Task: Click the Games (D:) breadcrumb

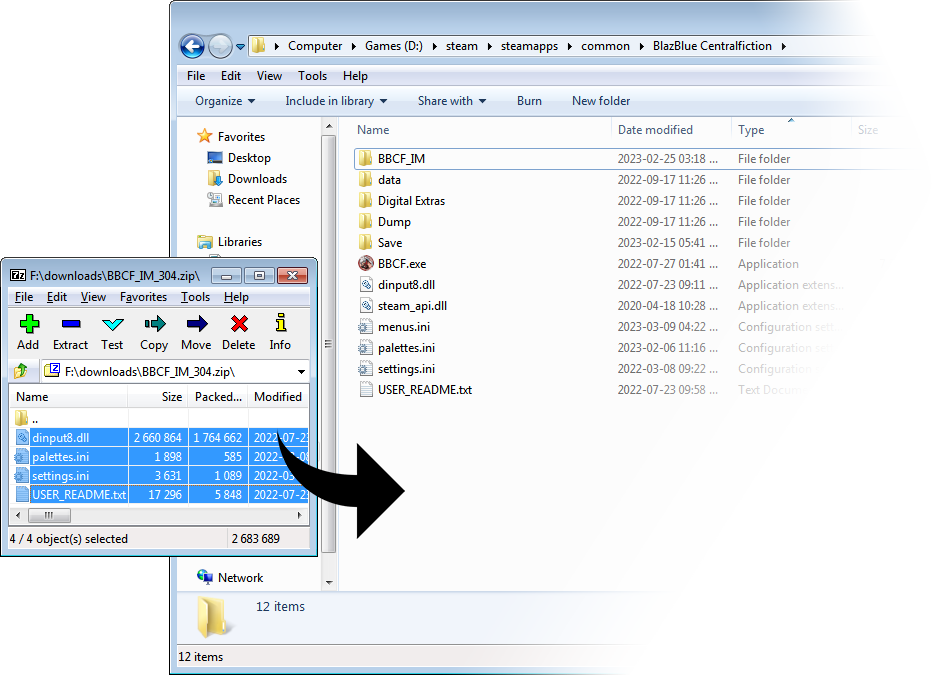Action: click(x=393, y=46)
